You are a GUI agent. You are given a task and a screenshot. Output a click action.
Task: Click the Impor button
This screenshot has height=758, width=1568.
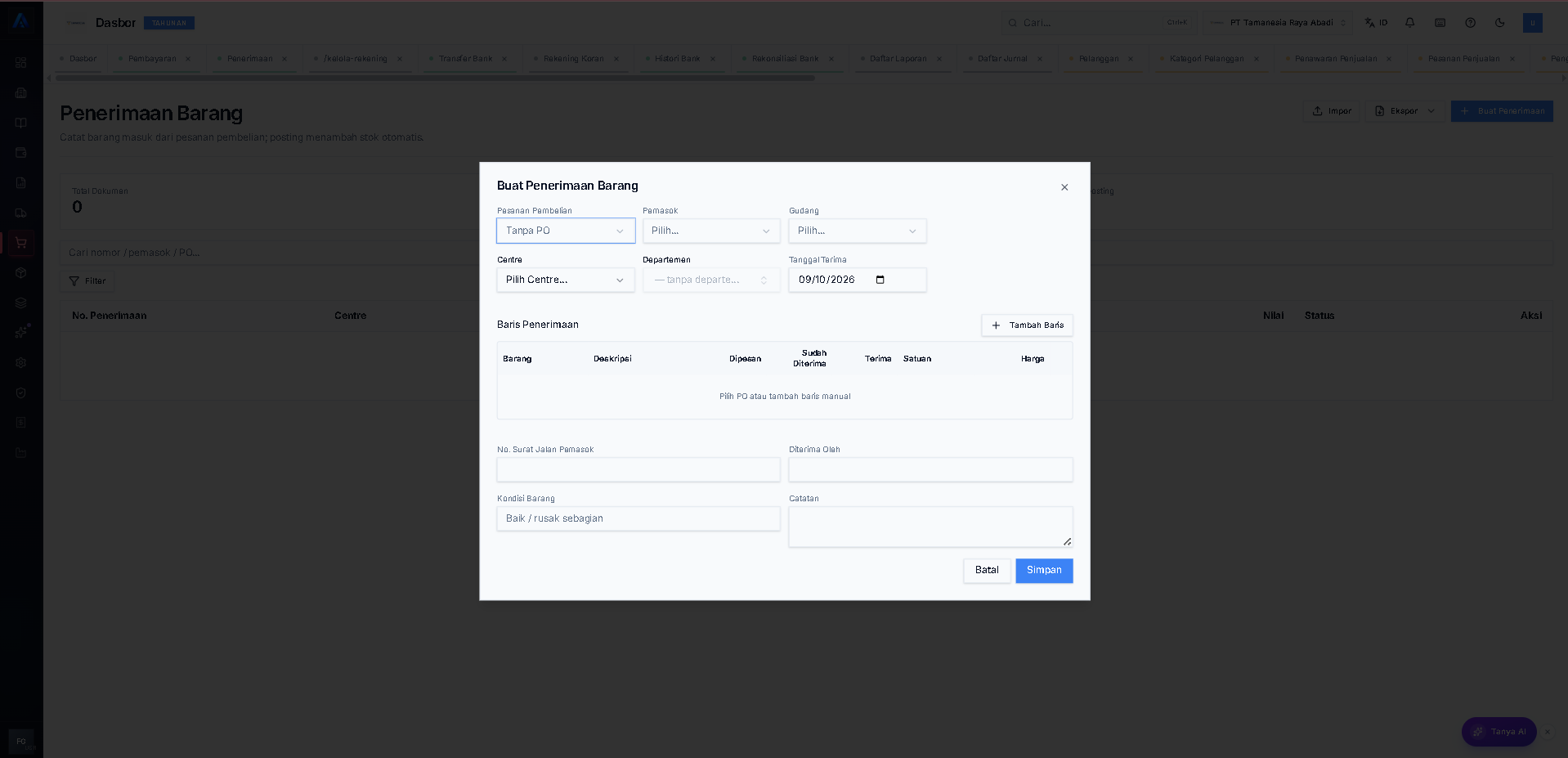click(1332, 111)
